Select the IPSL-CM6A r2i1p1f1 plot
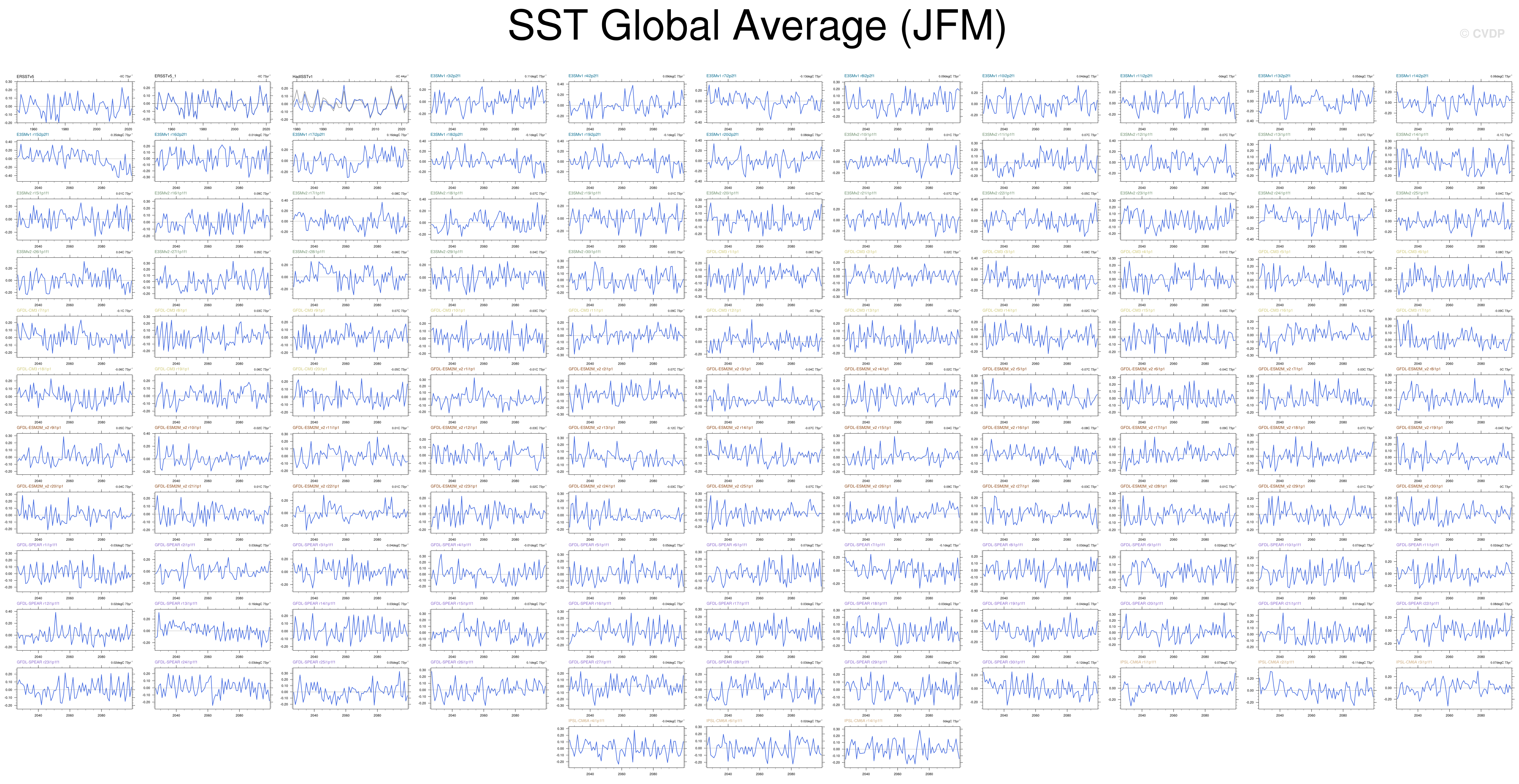Viewport: 1519px width, 784px height. point(1316,688)
